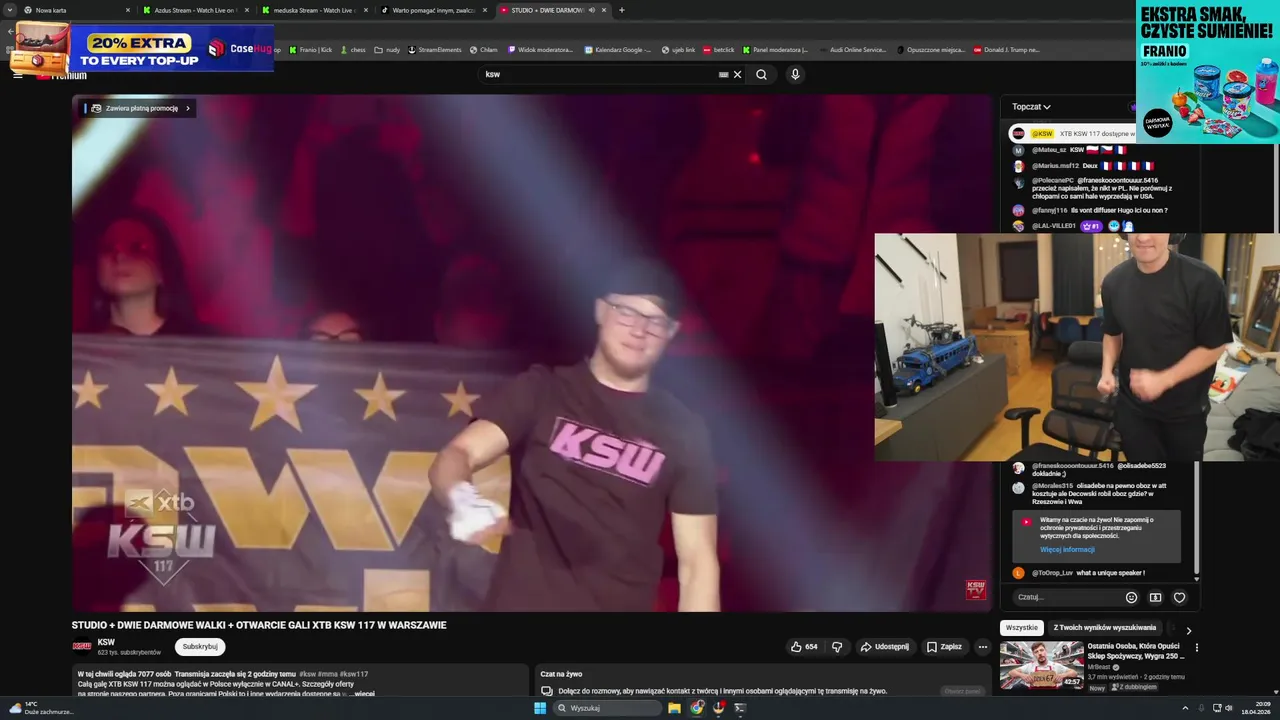Image resolution: width=1280 pixels, height=720 pixels.
Task: Like the video with thumbs up
Action: click(x=804, y=647)
